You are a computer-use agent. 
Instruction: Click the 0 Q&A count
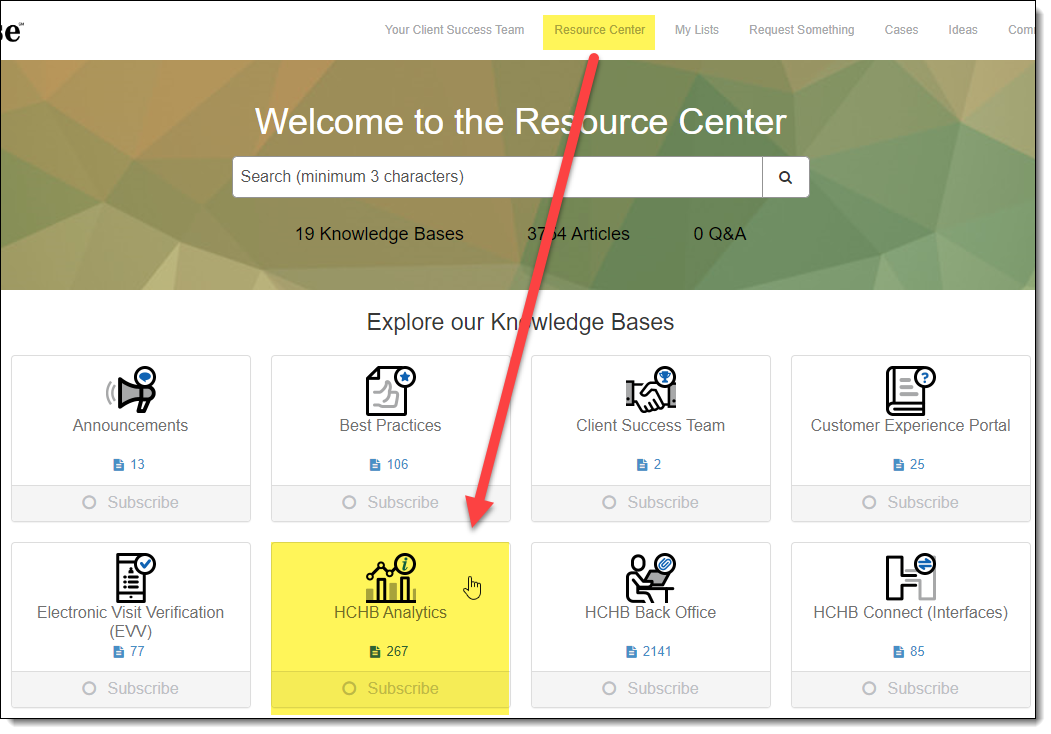point(720,234)
